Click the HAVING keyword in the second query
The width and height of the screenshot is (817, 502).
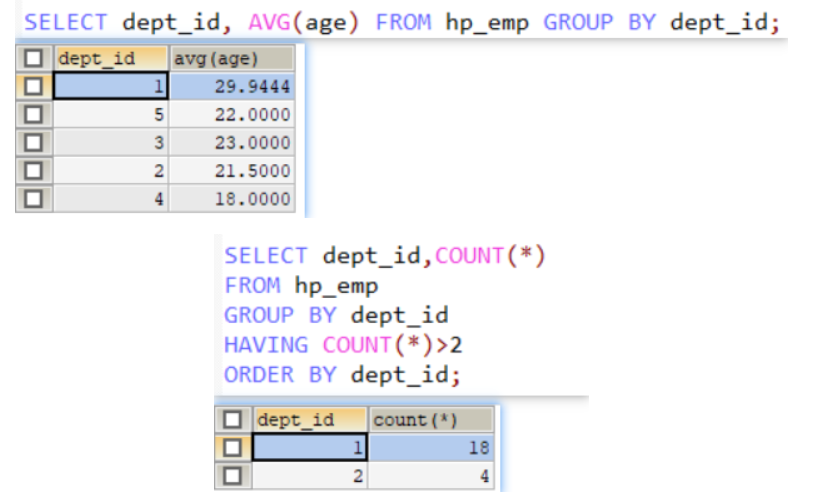[x=266, y=345]
